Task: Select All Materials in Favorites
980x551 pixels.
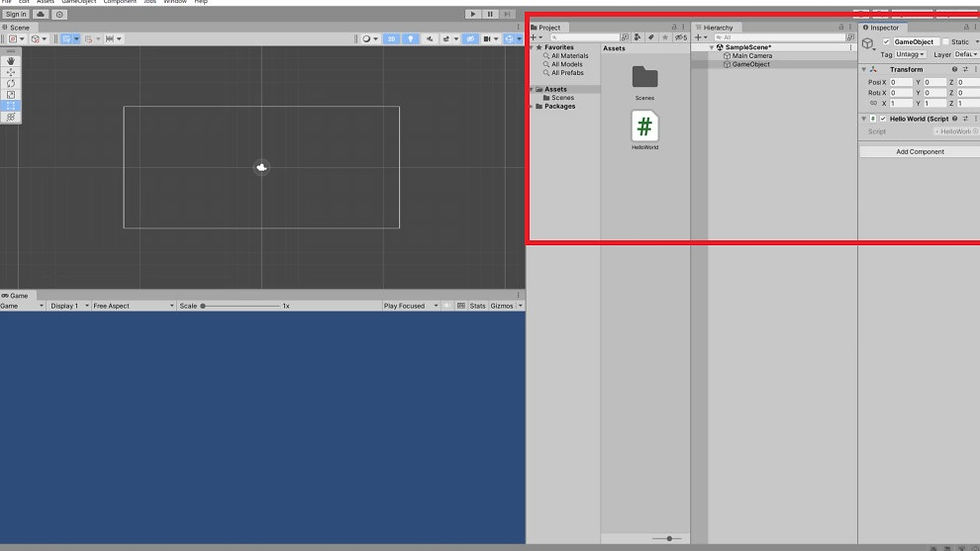Action: (569, 56)
